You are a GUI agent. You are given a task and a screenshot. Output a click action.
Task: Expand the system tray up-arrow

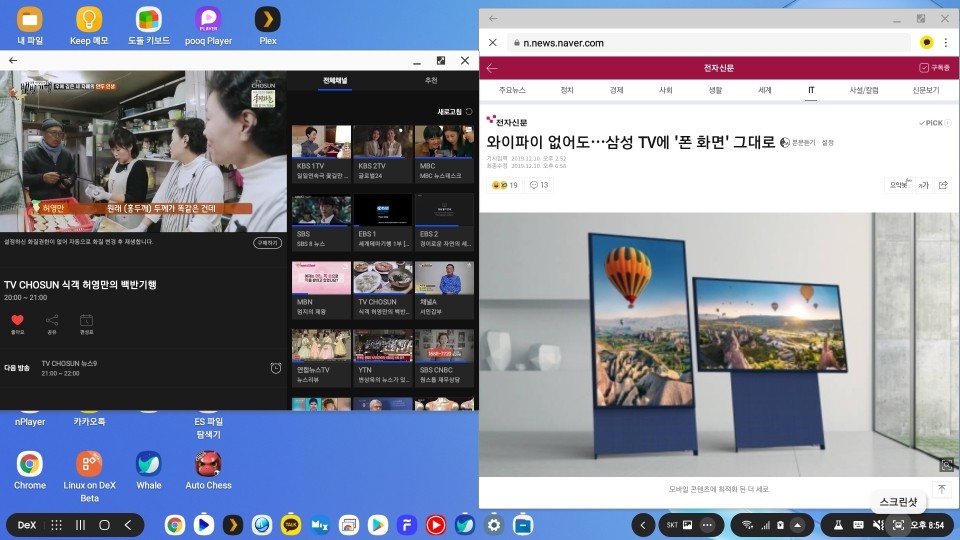[x=797, y=525]
